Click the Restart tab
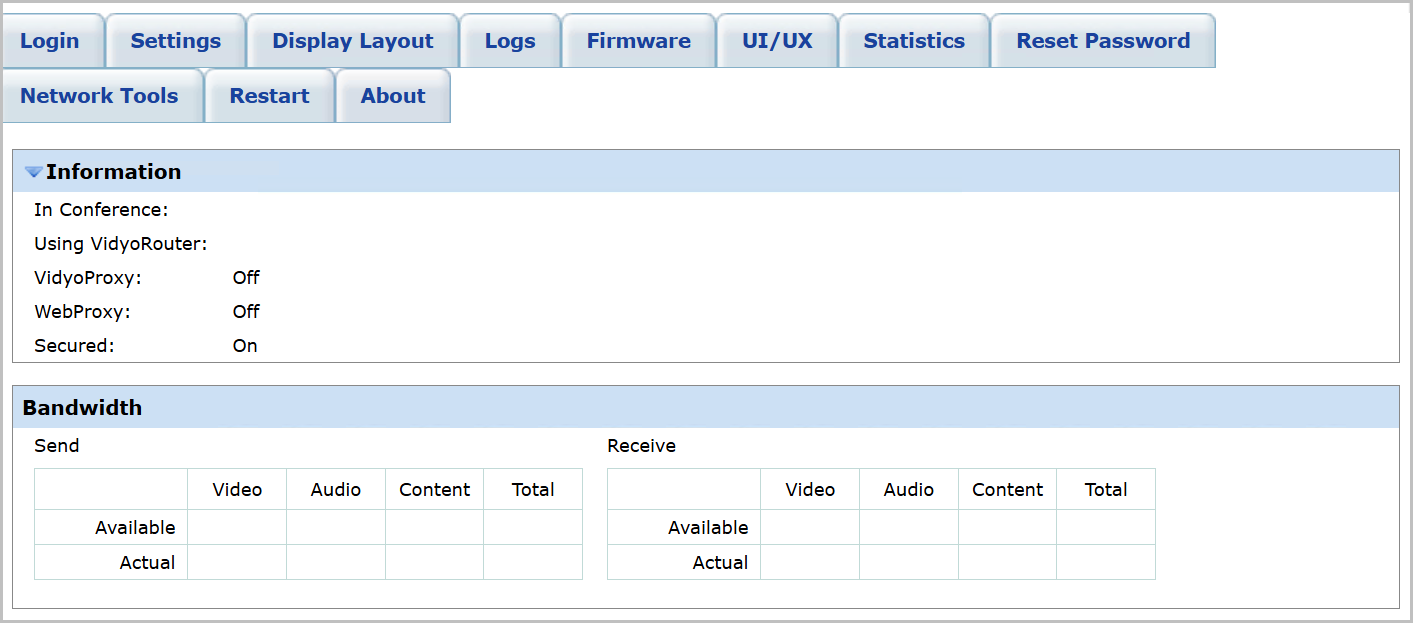This screenshot has width=1413, height=623. tap(270, 96)
